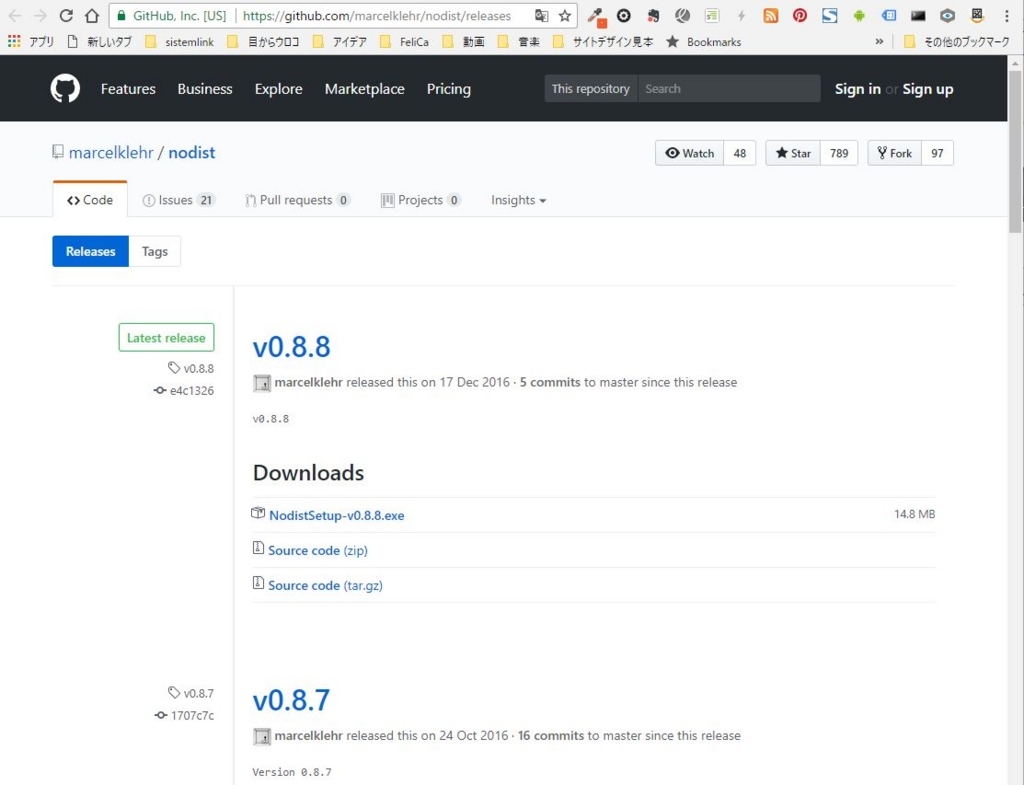Click the repository book icon beside marcelklehr
The height and width of the screenshot is (785, 1024).
coord(58,152)
